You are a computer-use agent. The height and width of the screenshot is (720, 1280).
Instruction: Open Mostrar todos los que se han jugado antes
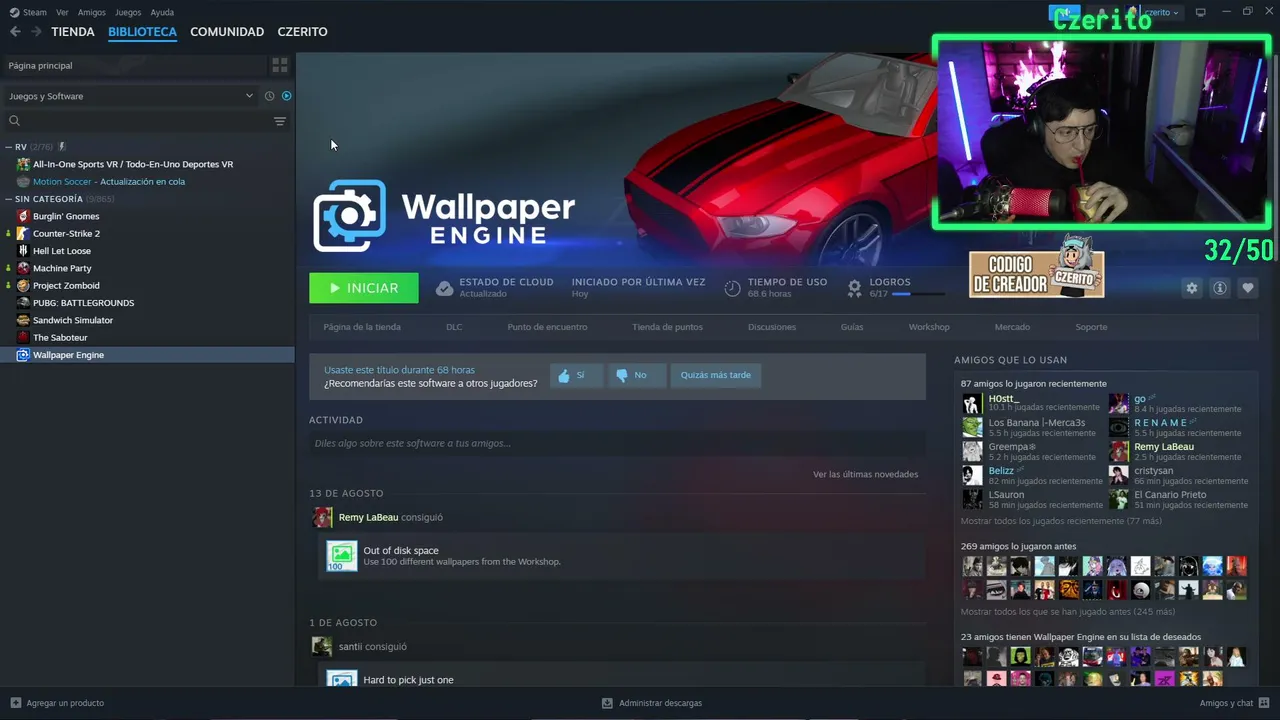tap(1068, 611)
